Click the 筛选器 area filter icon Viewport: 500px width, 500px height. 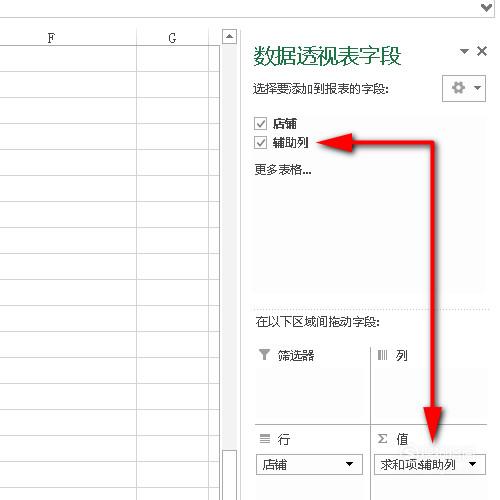tap(264, 355)
